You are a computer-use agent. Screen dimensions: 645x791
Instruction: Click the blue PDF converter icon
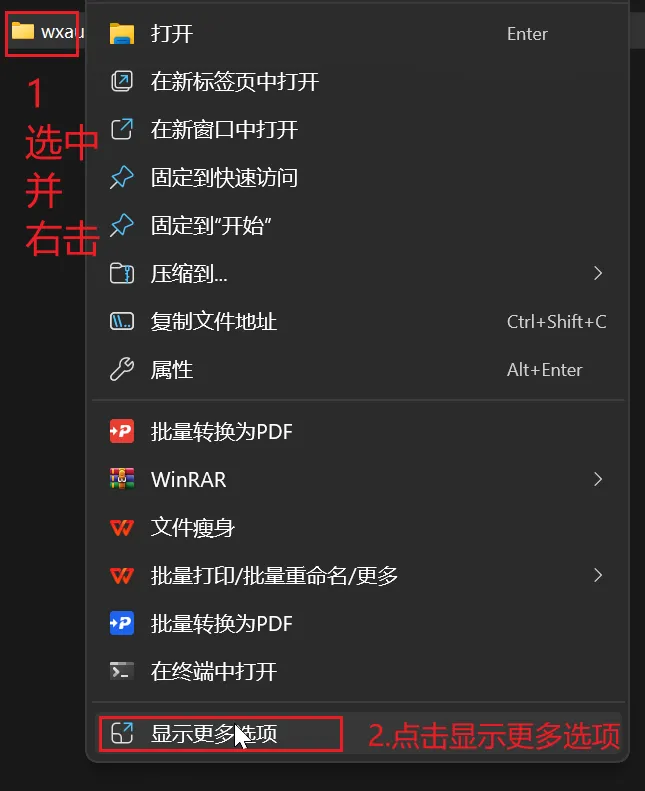[x=122, y=623]
